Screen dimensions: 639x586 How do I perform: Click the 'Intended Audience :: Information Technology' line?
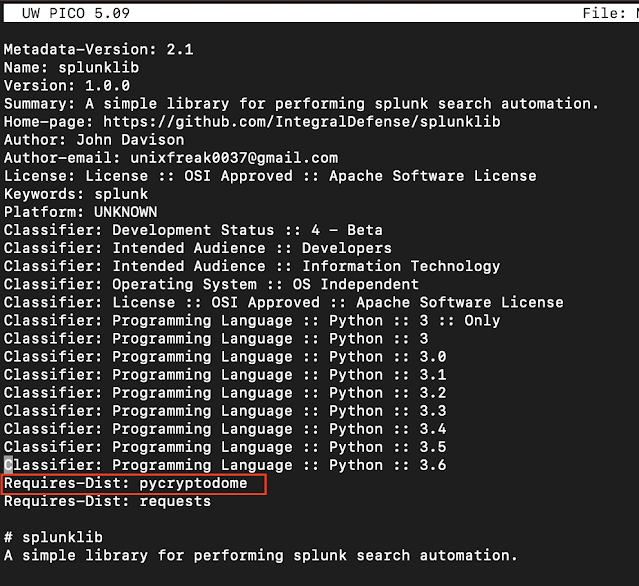pyautogui.click(x=252, y=266)
